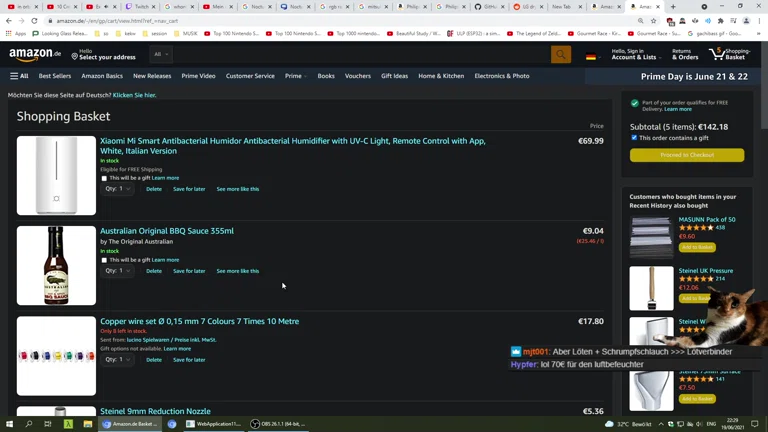
Task: Bookmark this page with the star icon
Action: [654, 20]
